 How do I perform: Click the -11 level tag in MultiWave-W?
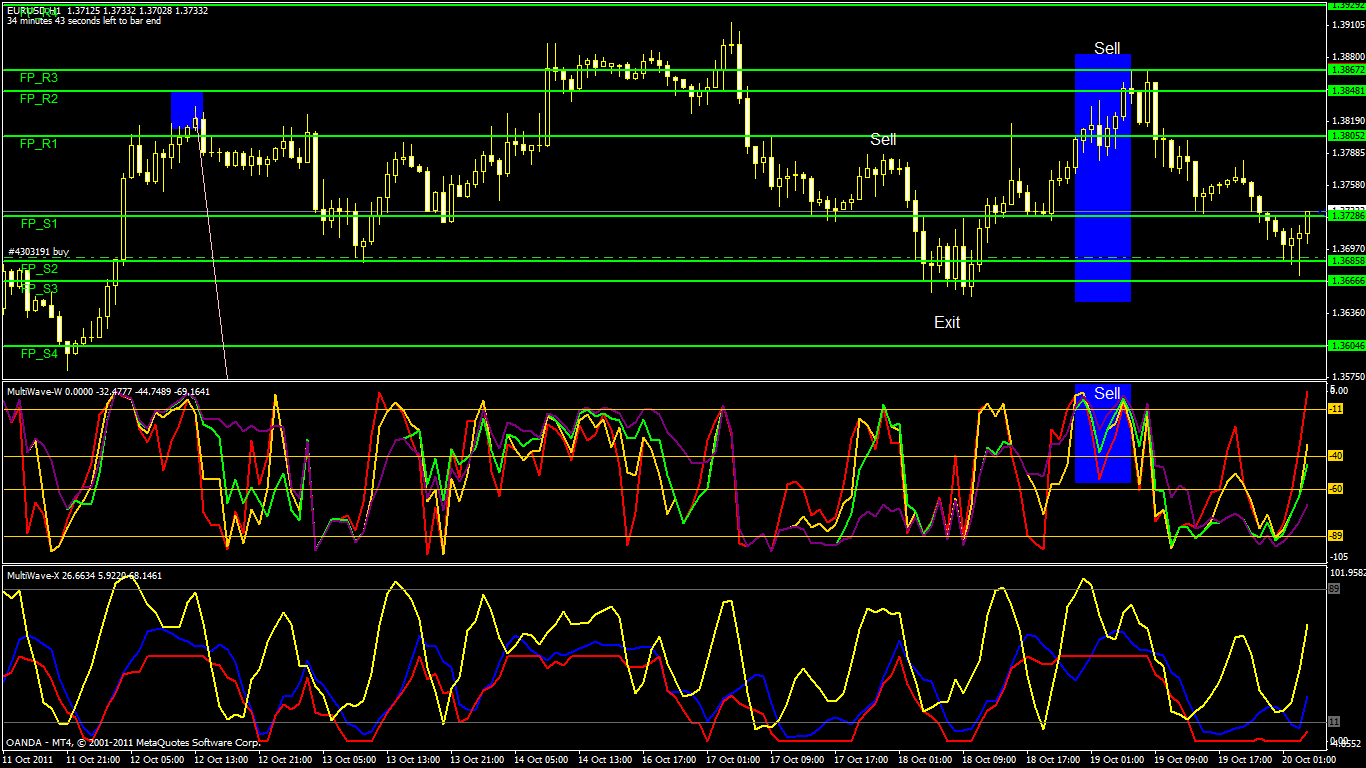tap(1336, 409)
